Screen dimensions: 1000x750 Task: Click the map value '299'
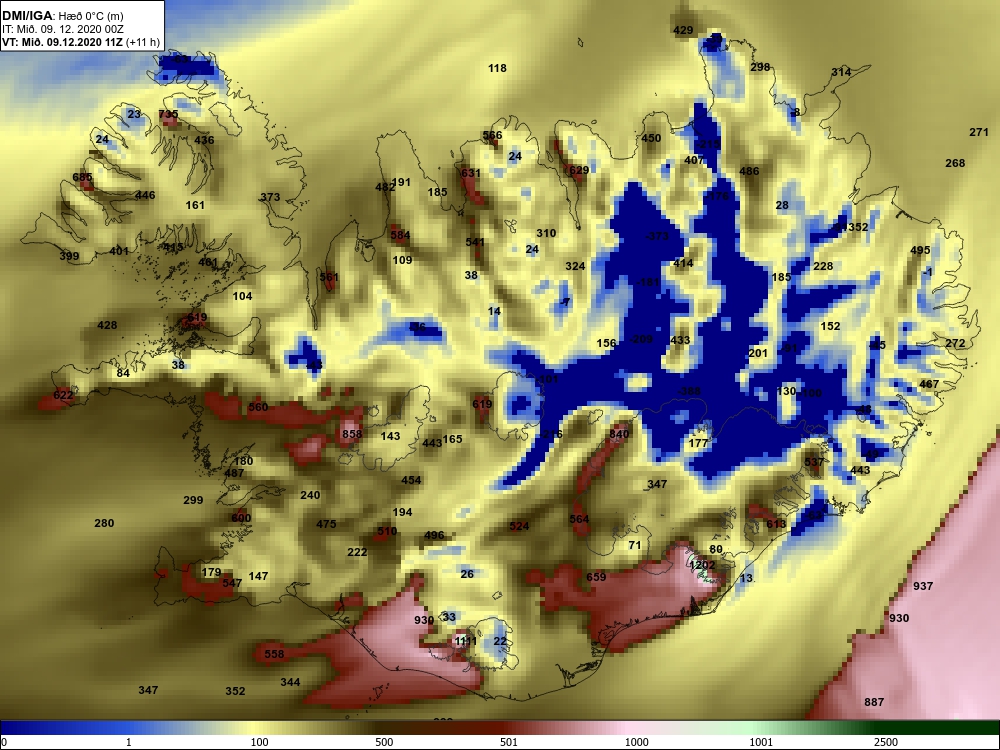click(193, 501)
